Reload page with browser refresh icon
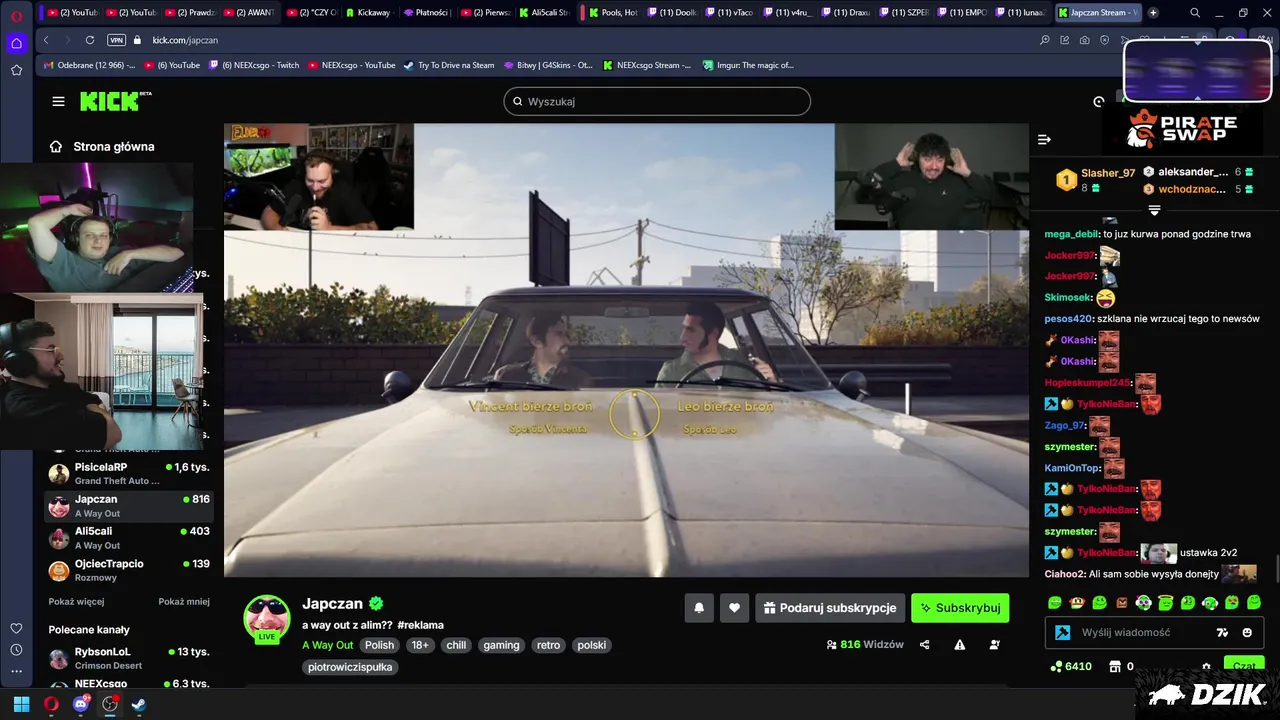Screen dimensions: 1280x720 pyautogui.click(x=90, y=40)
